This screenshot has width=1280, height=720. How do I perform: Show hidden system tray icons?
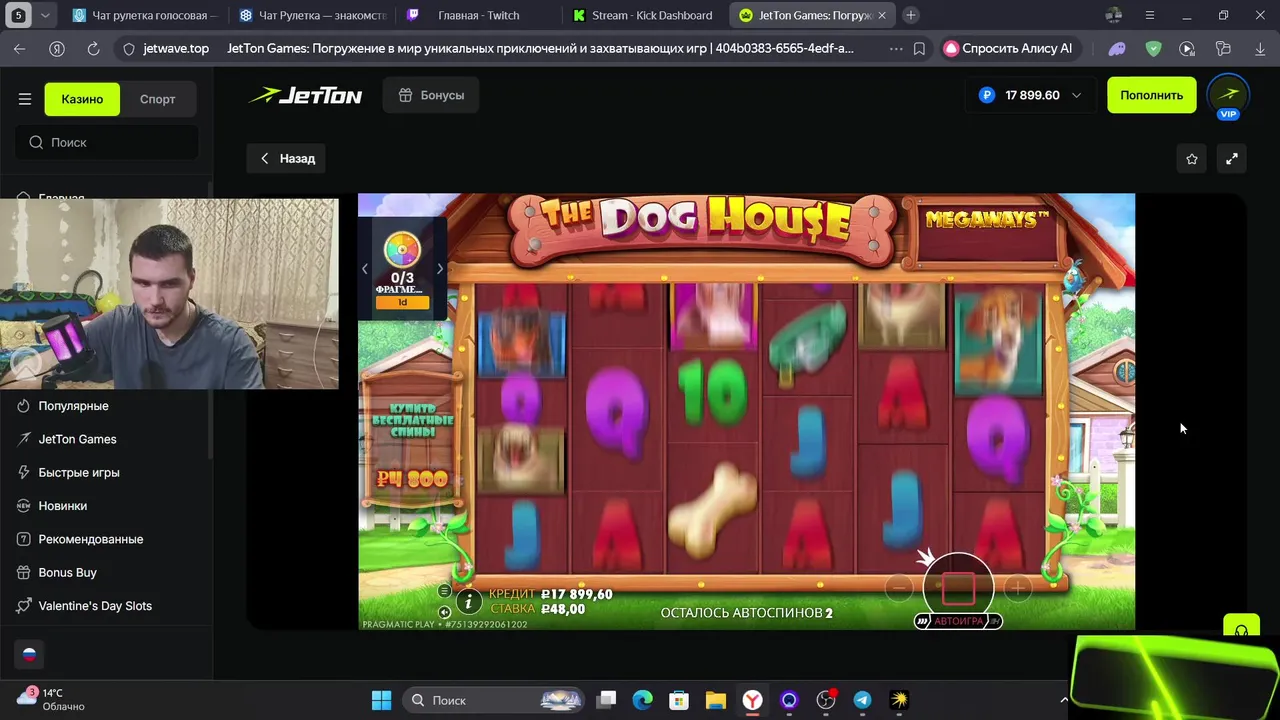1064,700
